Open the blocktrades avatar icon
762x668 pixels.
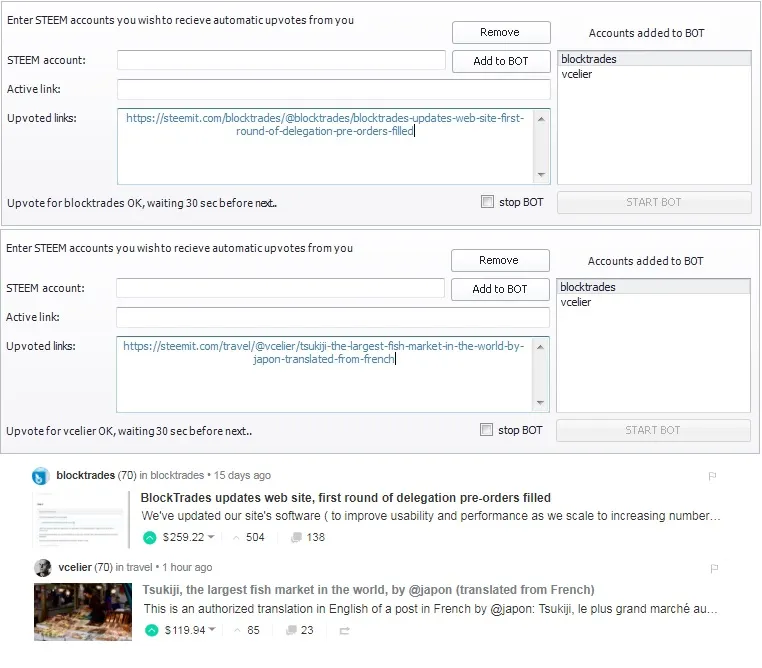41,476
